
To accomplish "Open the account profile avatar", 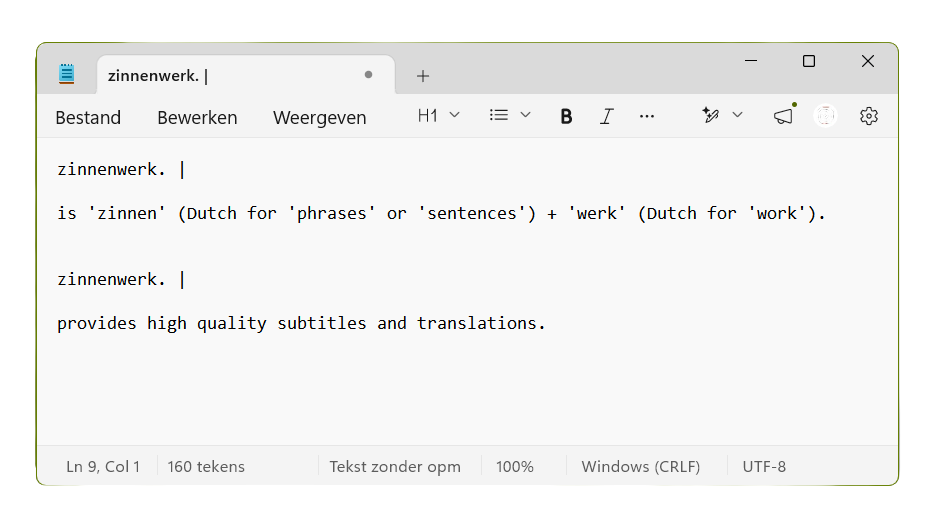I will (825, 116).
